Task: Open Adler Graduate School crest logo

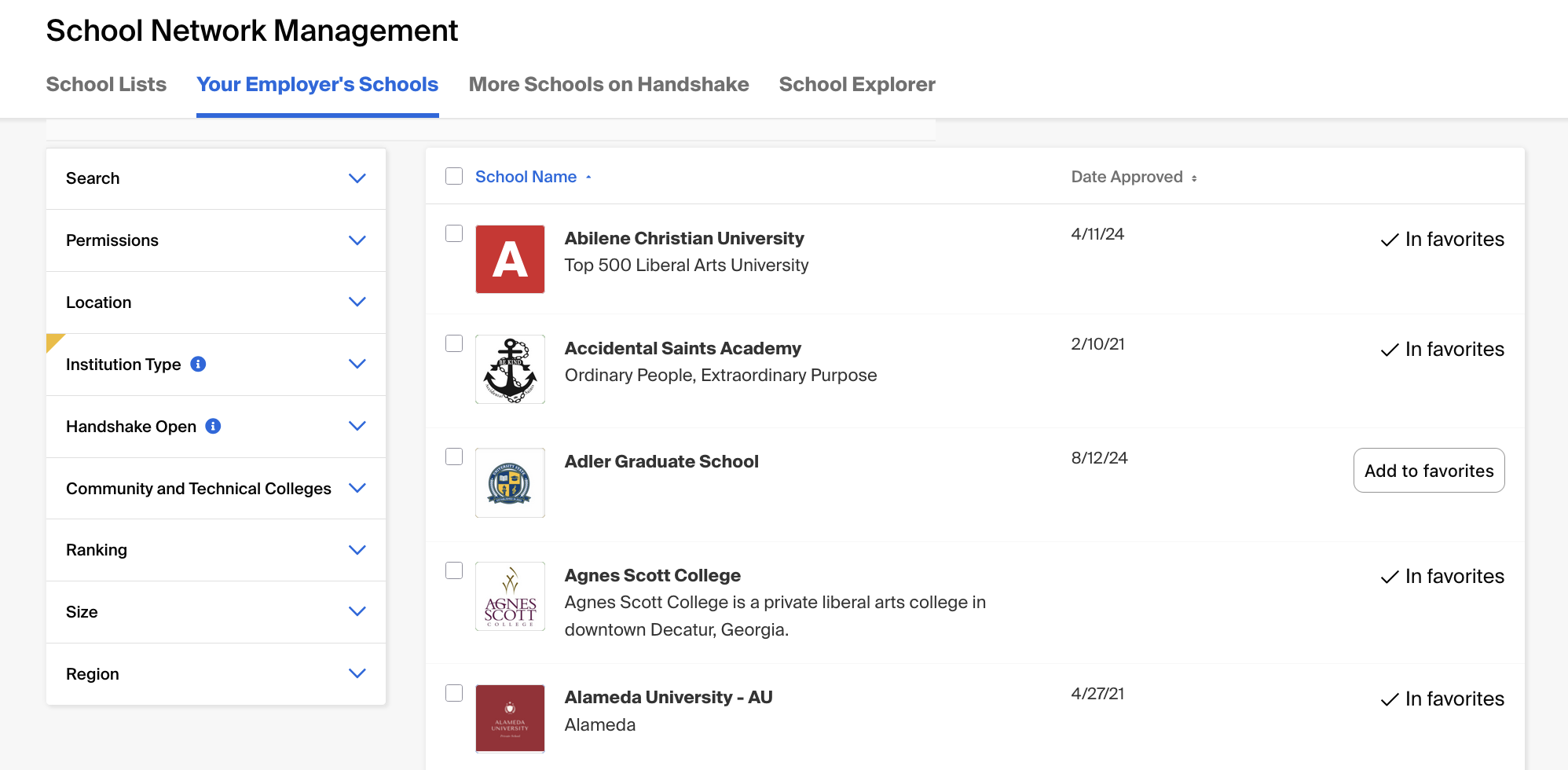Action: tap(510, 482)
